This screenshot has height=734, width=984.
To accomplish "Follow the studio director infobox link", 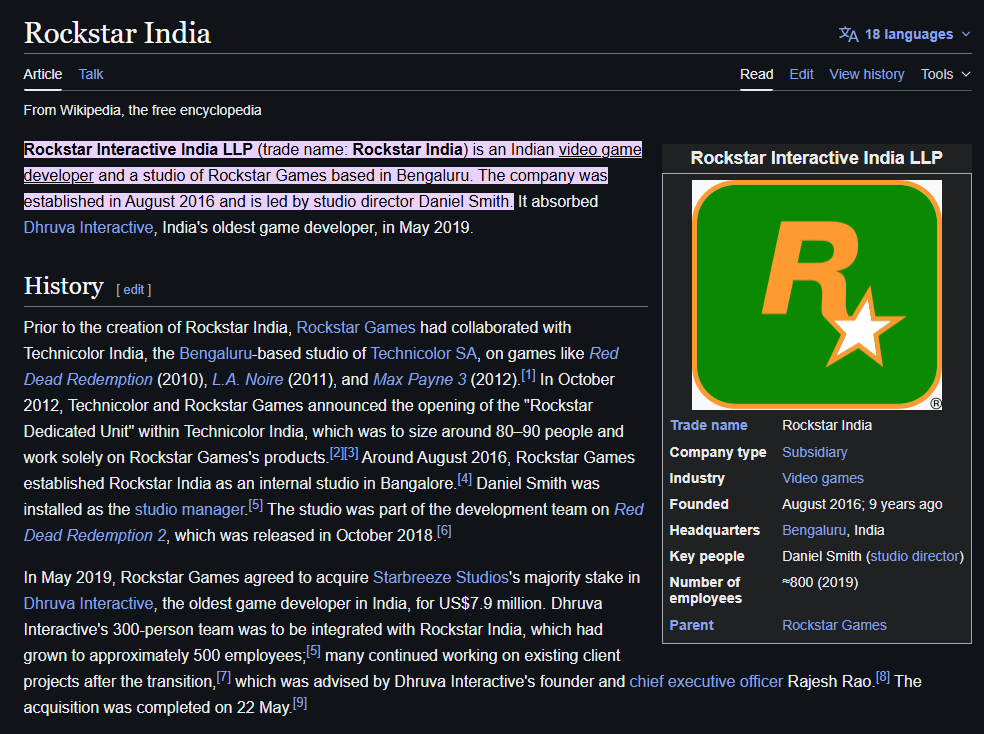I will 915,556.
